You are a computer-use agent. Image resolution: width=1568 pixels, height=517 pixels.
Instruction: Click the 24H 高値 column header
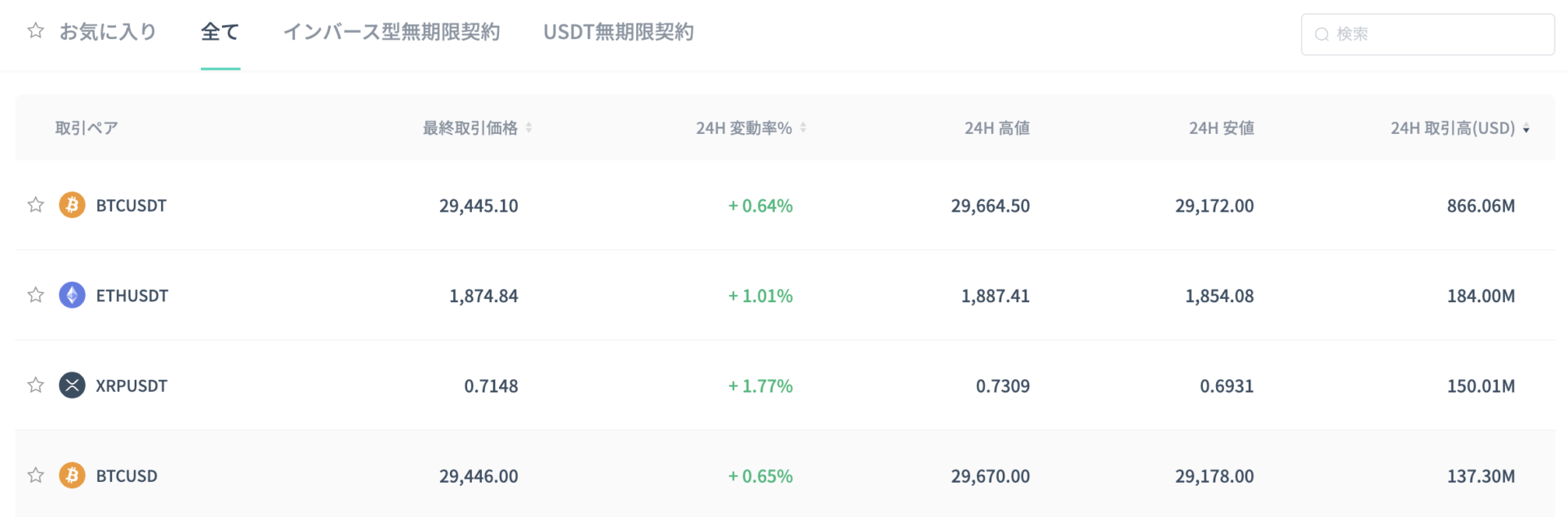(x=996, y=128)
